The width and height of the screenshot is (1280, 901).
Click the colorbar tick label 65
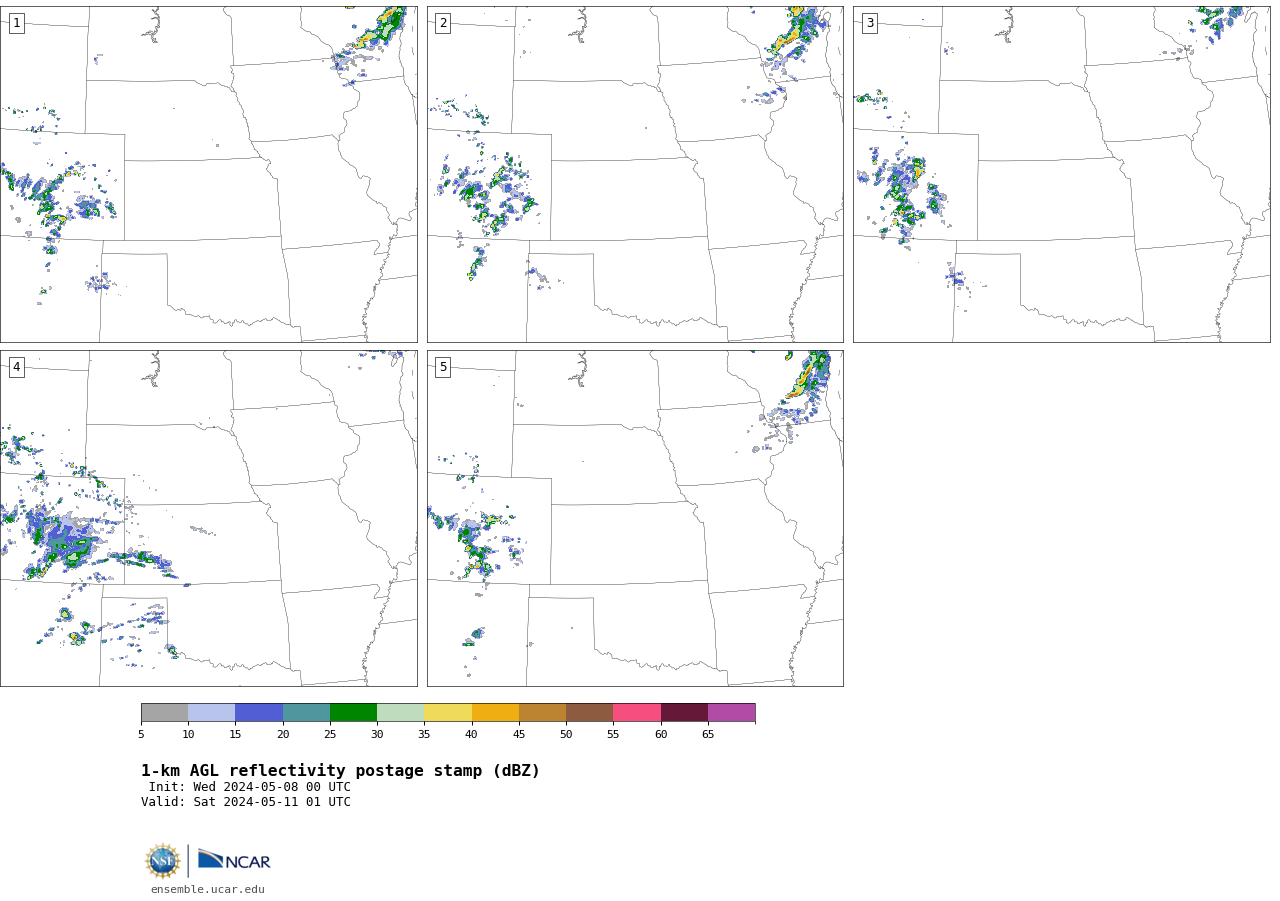pos(708,735)
